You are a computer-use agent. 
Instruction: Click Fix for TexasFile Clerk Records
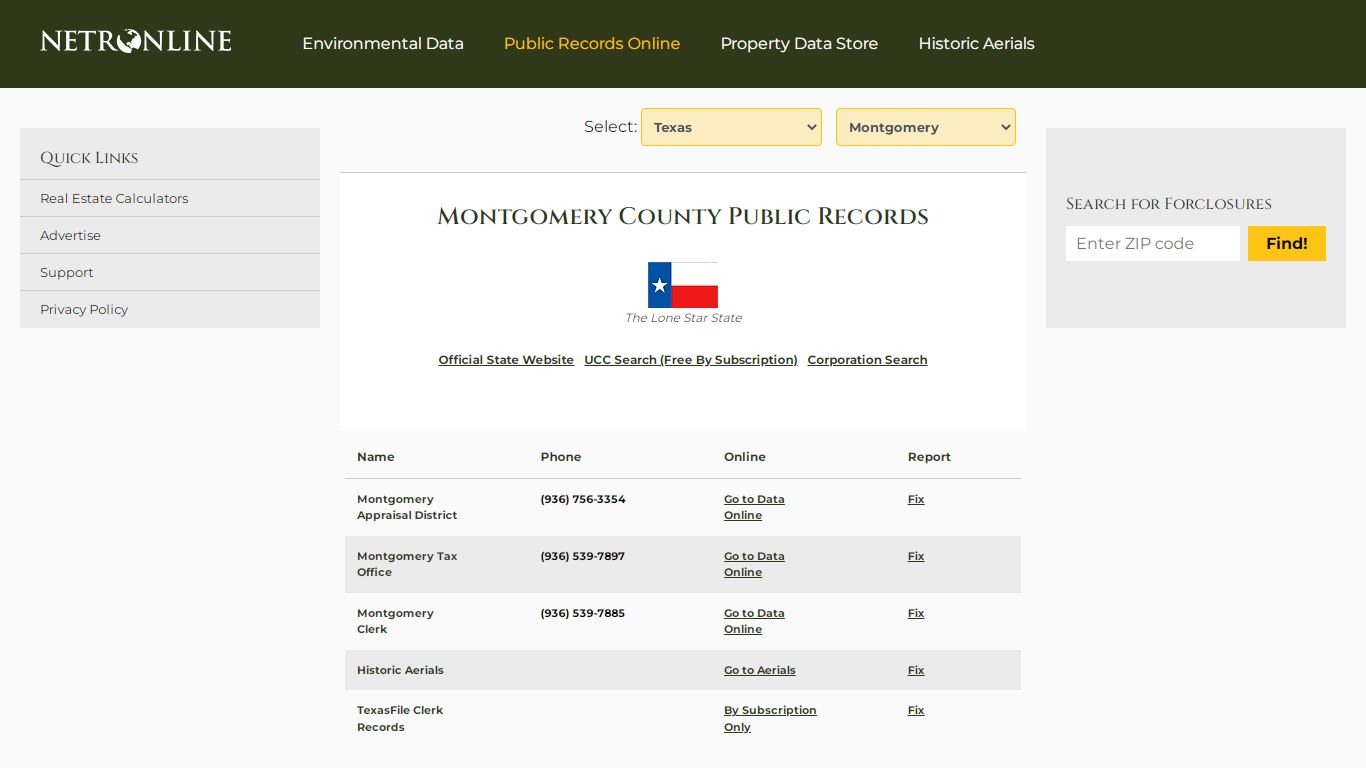coord(916,710)
